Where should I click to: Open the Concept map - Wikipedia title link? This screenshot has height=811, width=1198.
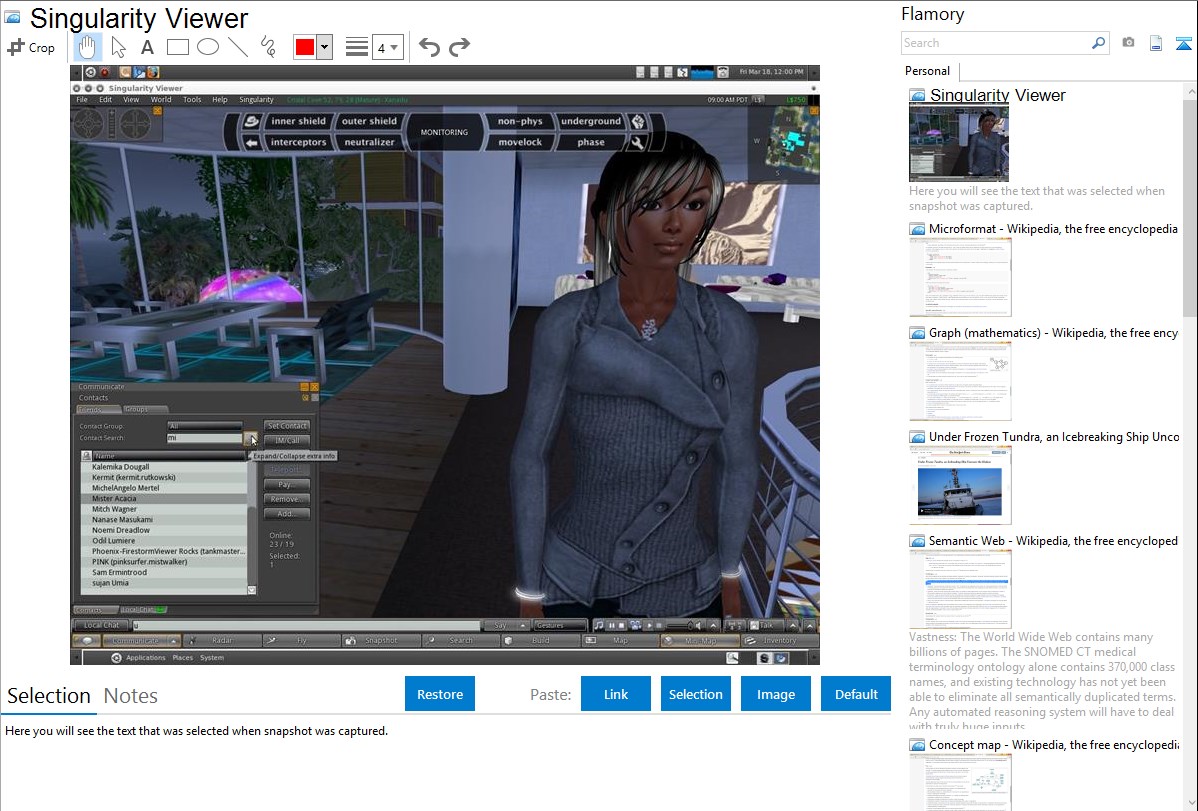(1054, 745)
